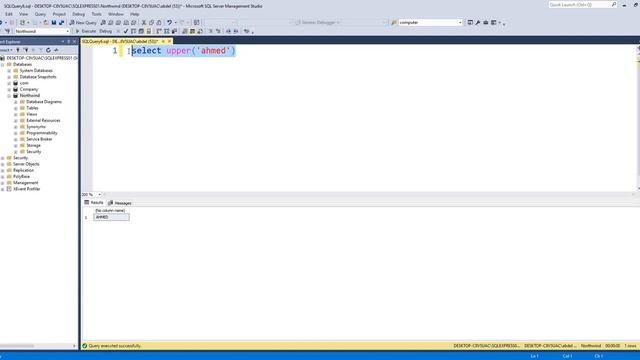Toggle IntelliSense Enabled in the editor toolbar
The width and height of the screenshot is (640, 360).
click(x=149, y=31)
